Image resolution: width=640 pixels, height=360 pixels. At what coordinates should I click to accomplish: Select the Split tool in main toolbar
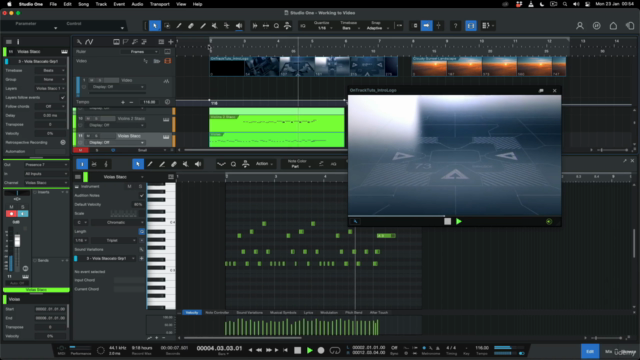point(179,26)
